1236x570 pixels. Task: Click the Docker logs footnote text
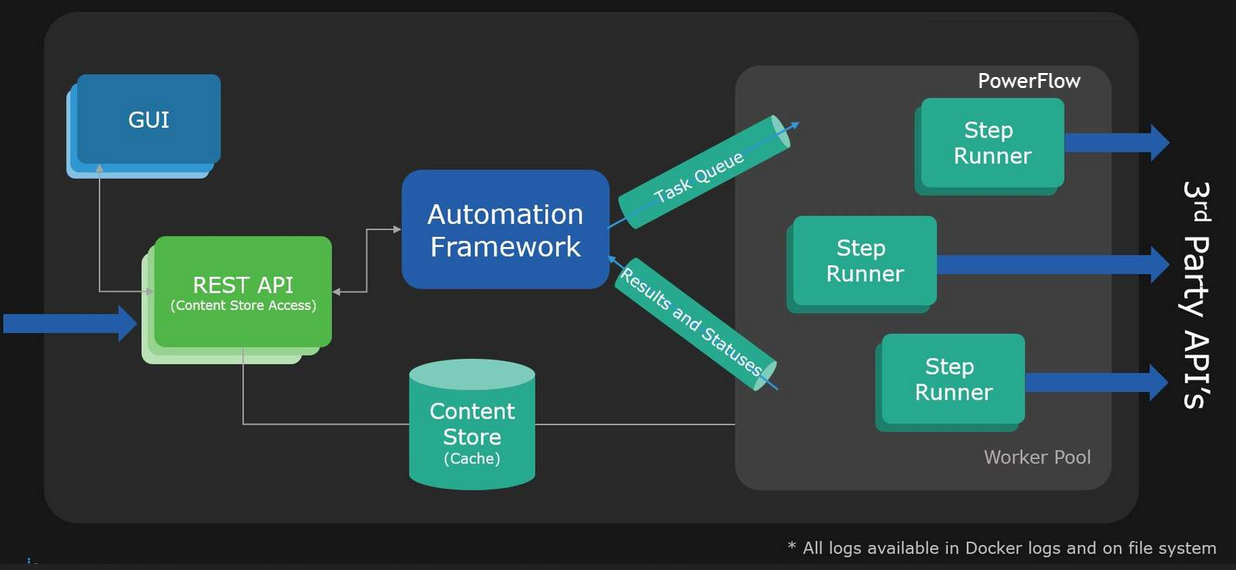(1001, 548)
